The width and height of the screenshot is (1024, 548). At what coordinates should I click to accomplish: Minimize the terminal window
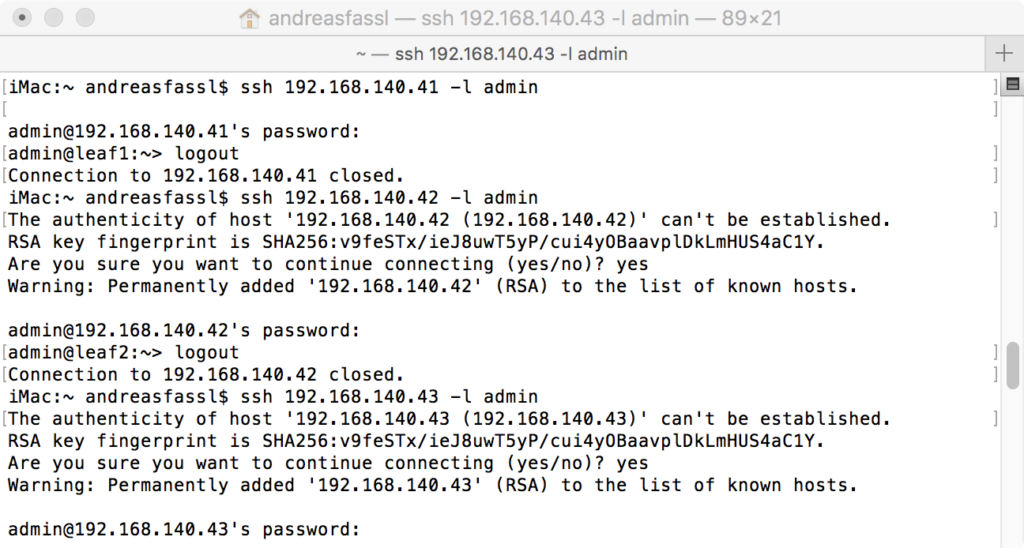tap(54, 18)
